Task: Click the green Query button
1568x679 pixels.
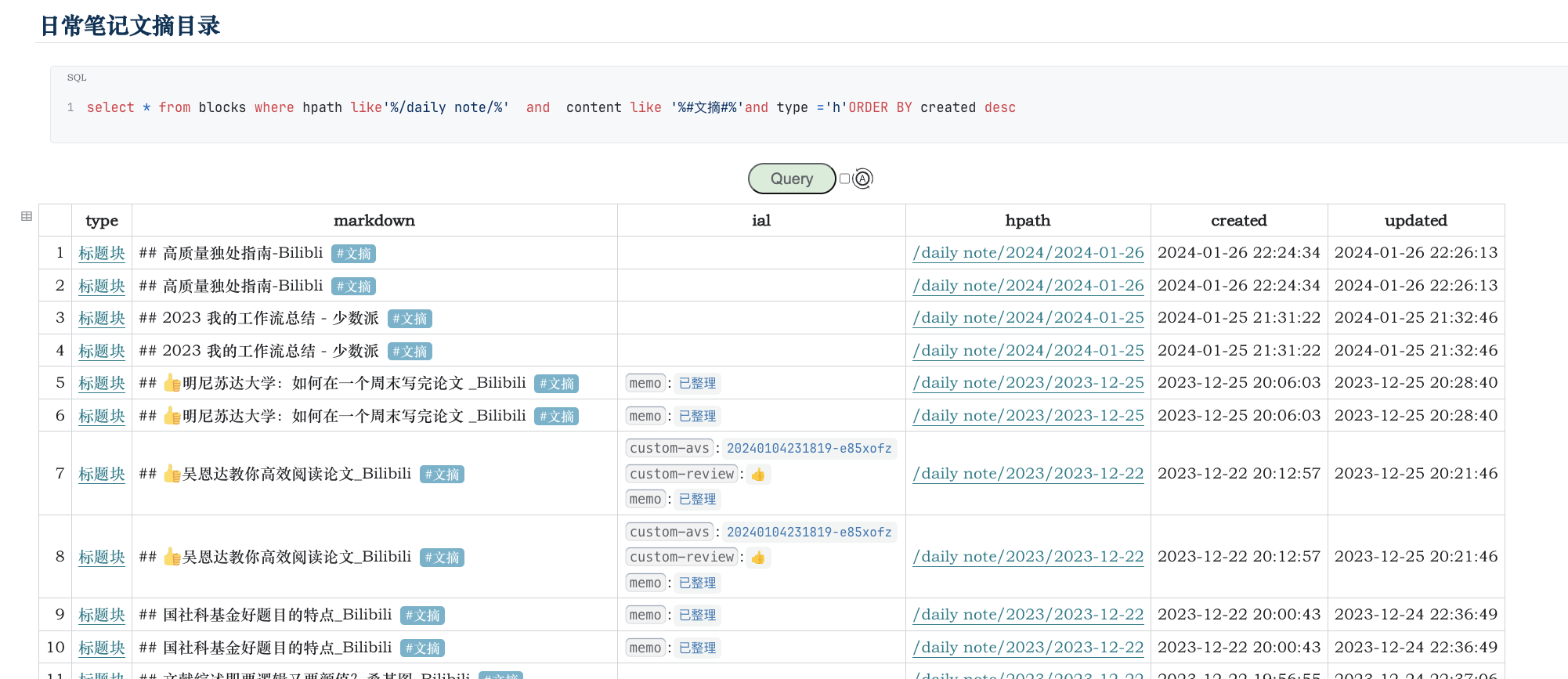Action: point(791,179)
